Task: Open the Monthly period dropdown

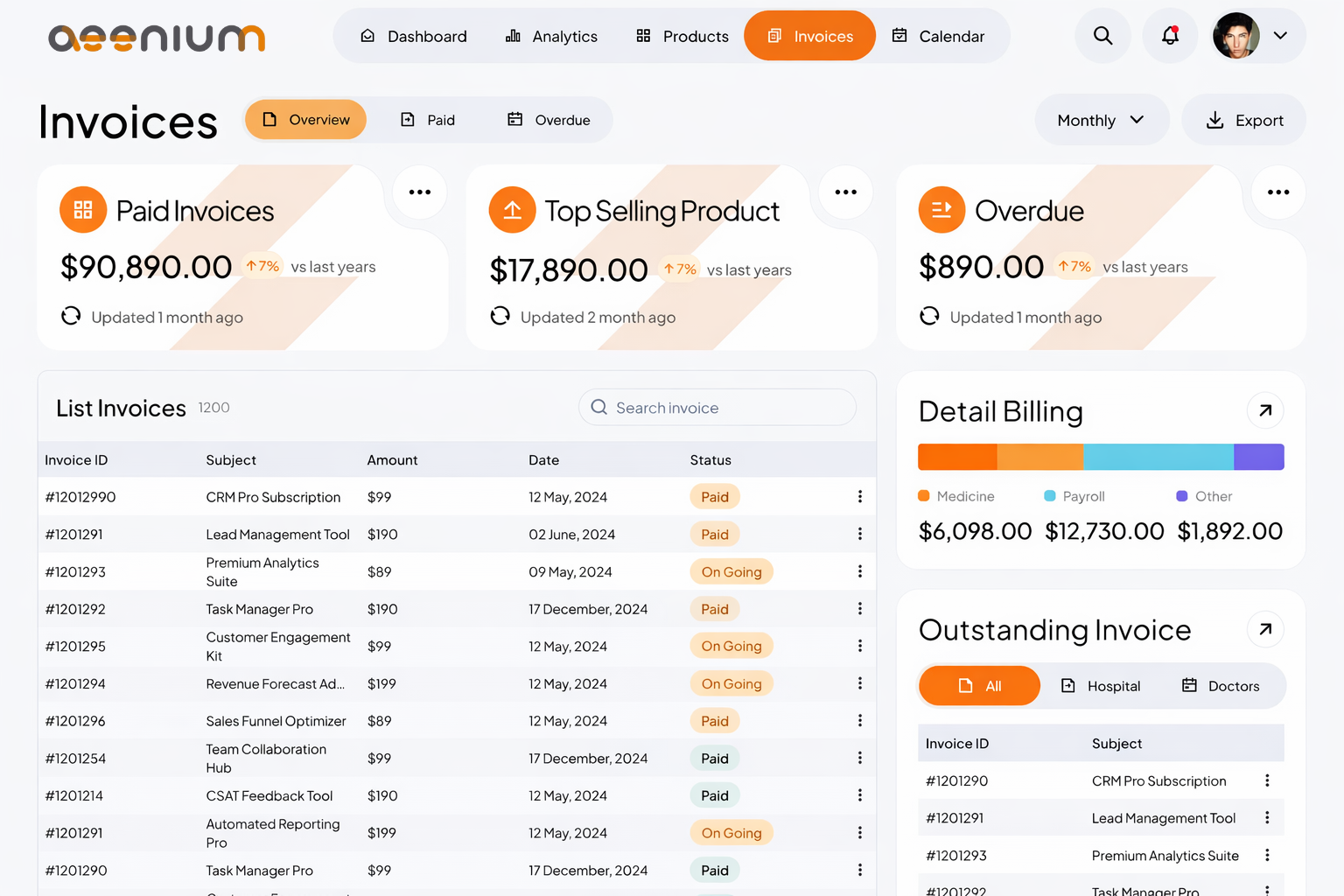Action: point(1101,120)
